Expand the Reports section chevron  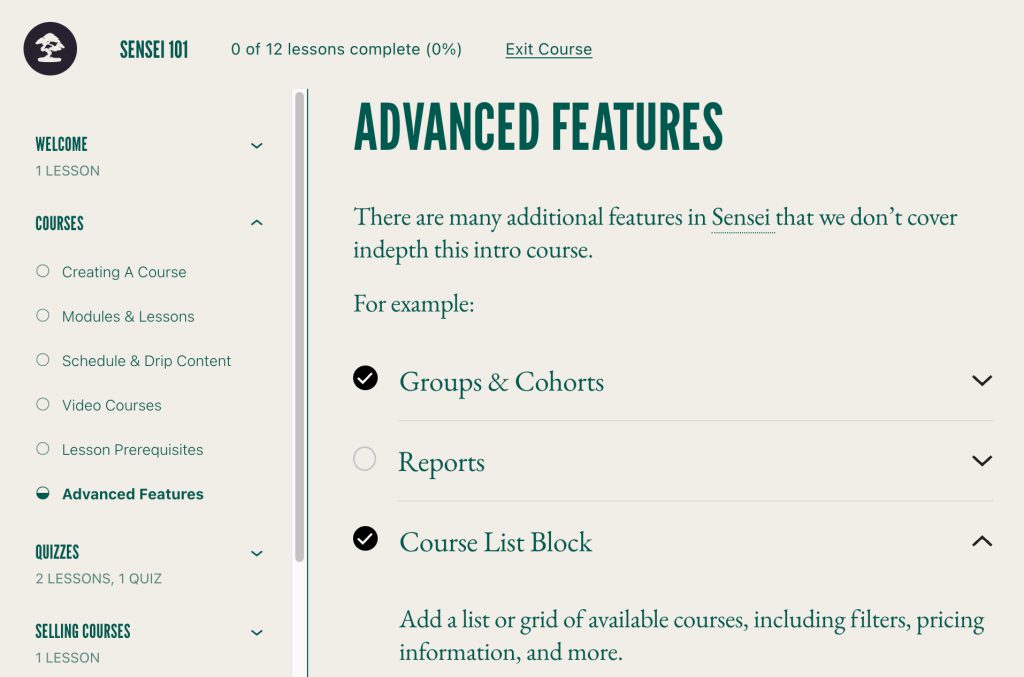(x=982, y=461)
